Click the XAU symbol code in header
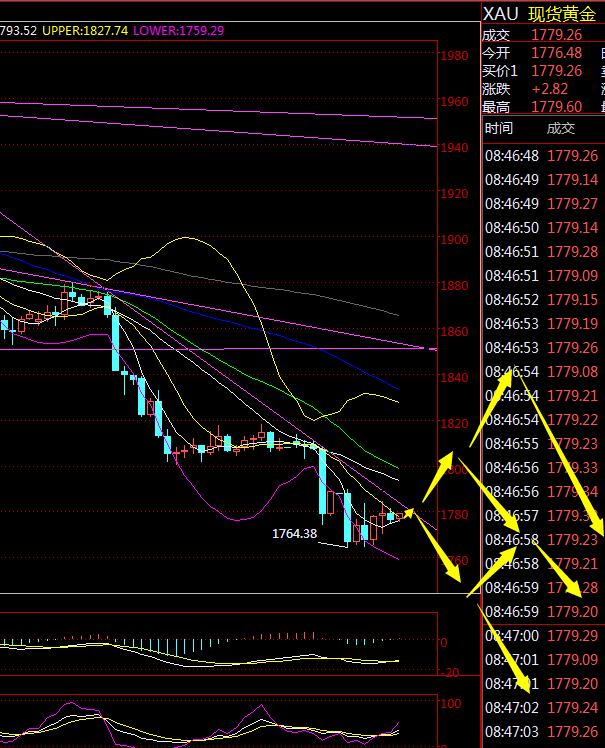Image resolution: width=605 pixels, height=748 pixels. [x=499, y=13]
